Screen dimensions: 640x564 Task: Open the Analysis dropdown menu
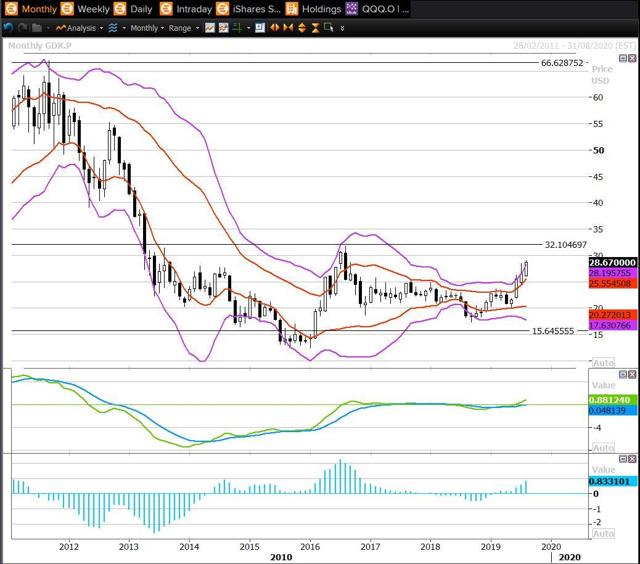pyautogui.click(x=79, y=28)
